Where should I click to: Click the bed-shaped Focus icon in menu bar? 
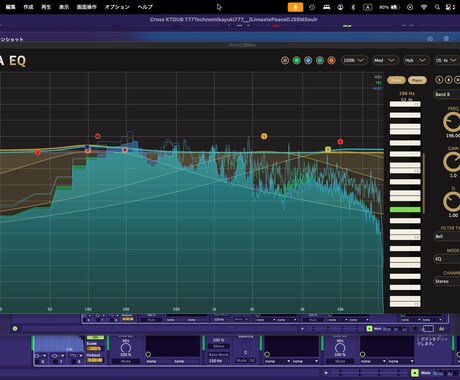pyautogui.click(x=326, y=7)
